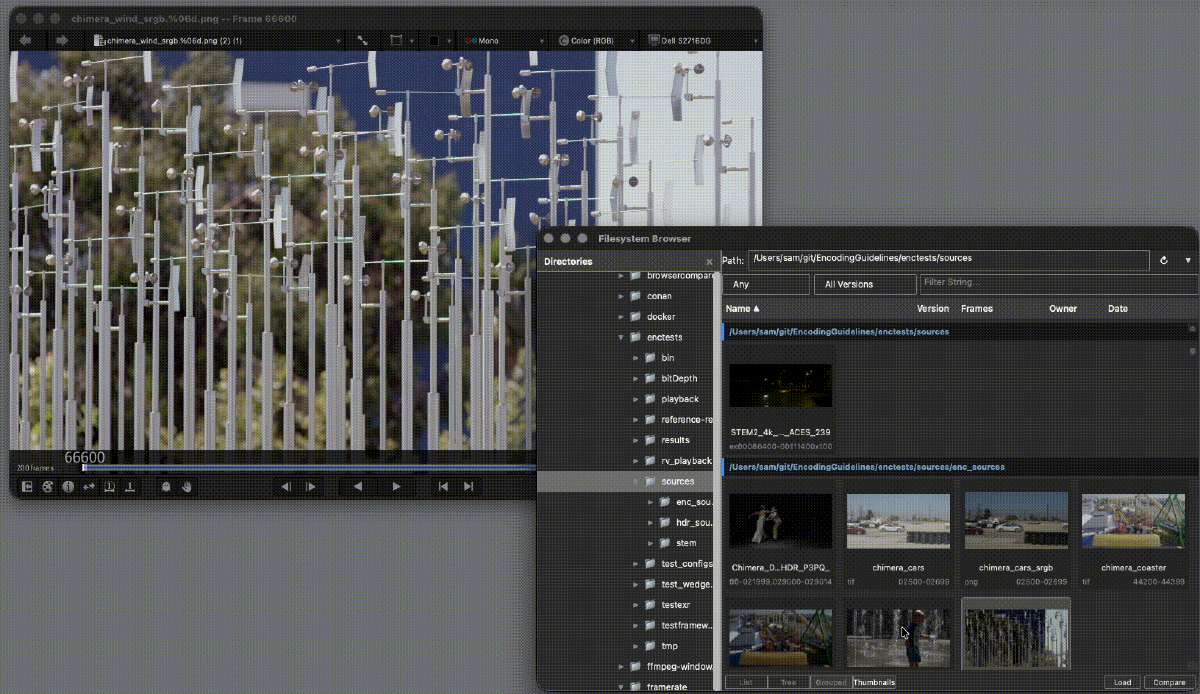Select the testexr folder in directory tree

tap(676, 605)
